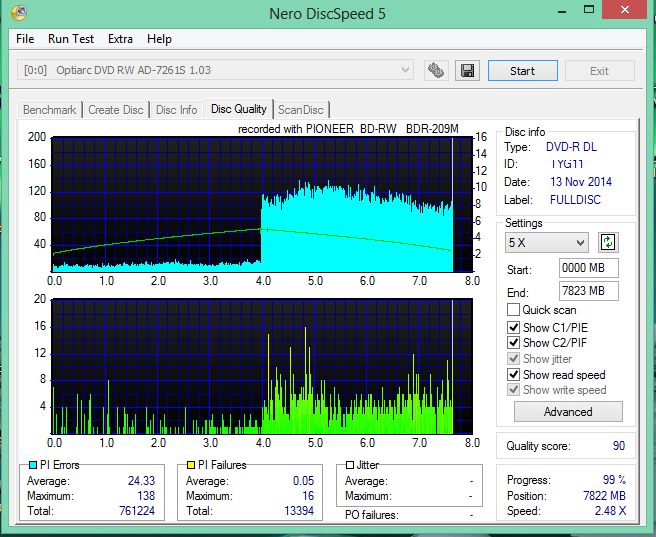Toggle Show write speed checkbox
656x537 pixels.
513,390
